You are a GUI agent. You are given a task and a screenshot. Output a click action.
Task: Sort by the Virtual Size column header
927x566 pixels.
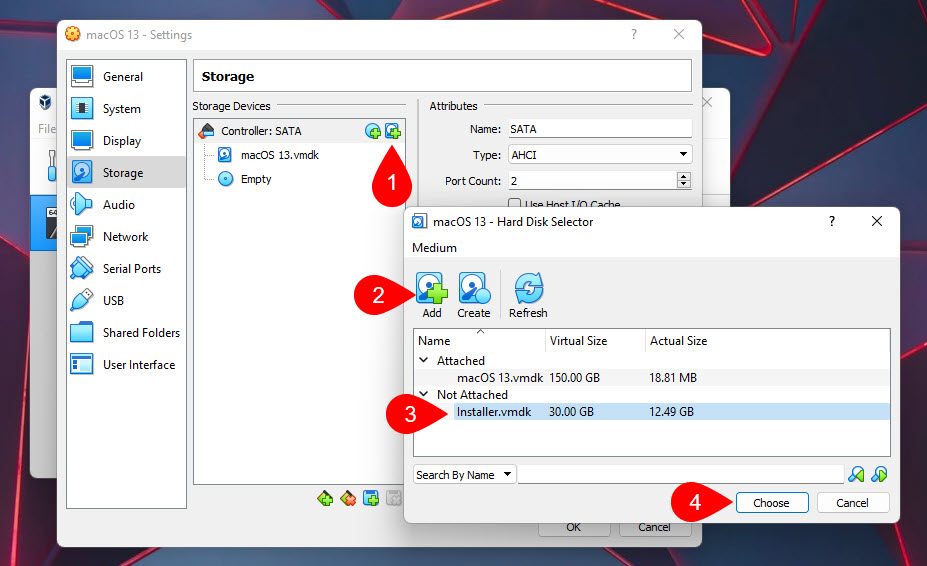tap(595, 341)
